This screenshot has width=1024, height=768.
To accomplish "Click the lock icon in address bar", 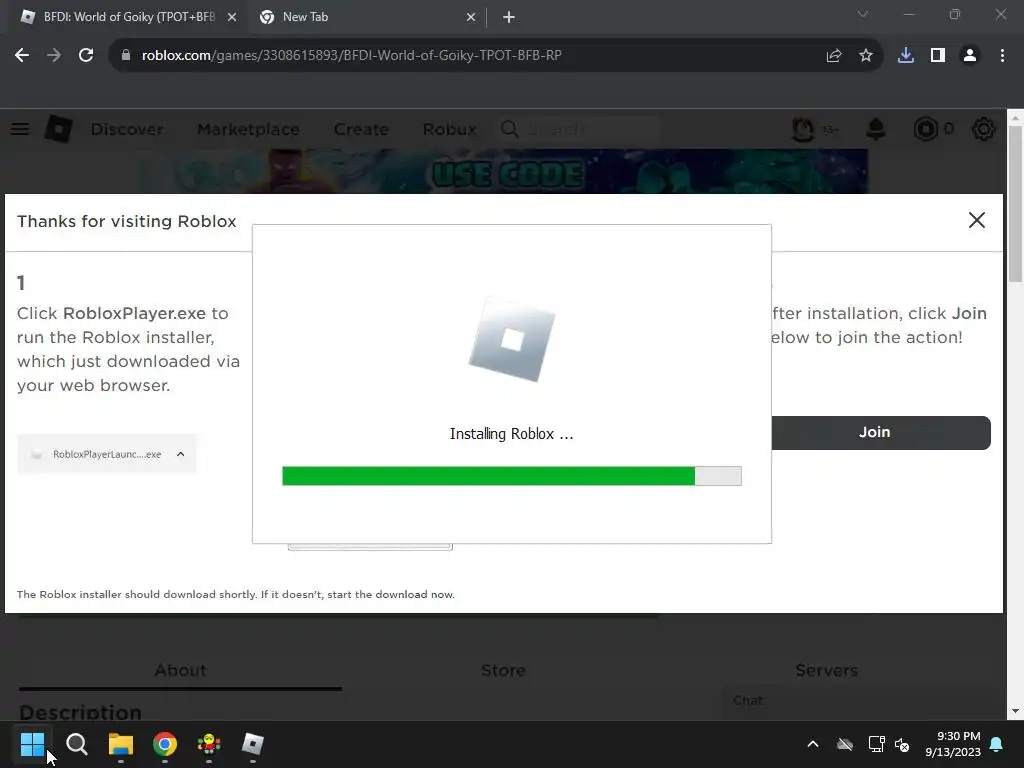I will 126,56.
